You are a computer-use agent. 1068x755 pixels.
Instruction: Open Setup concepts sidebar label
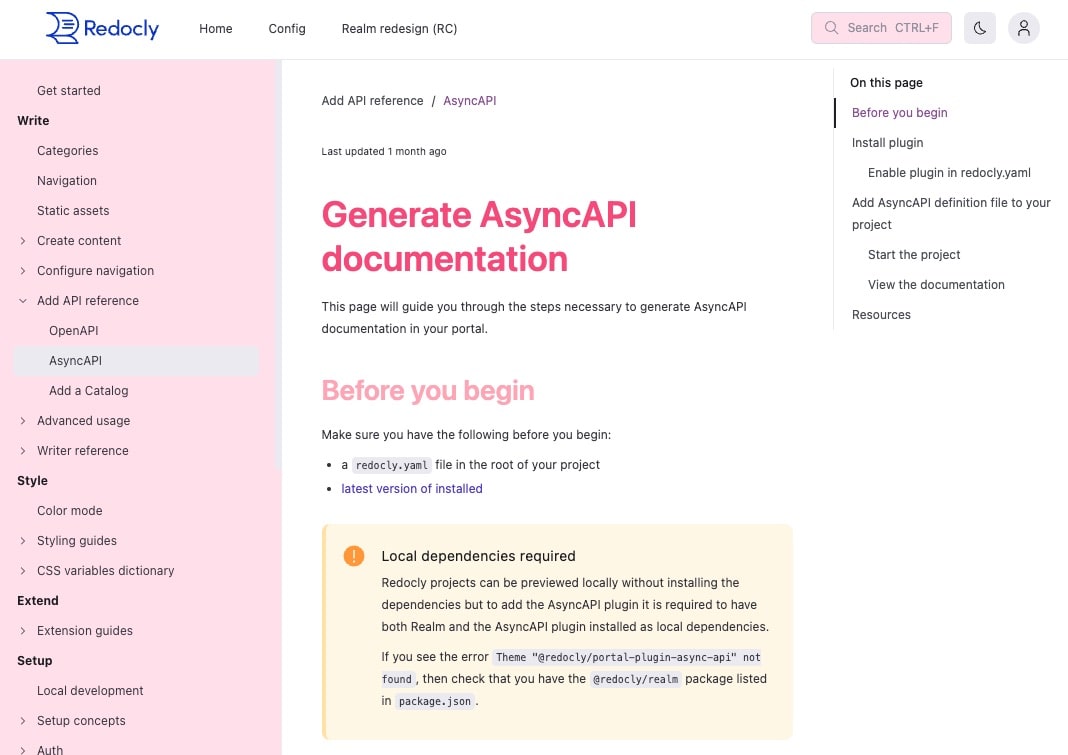coord(81,720)
